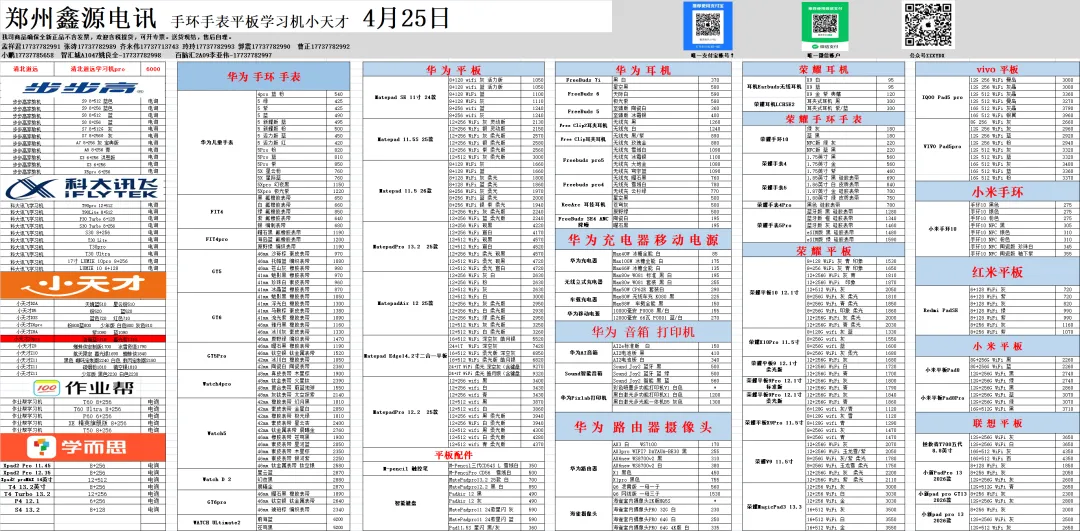Viewport: 1080px width, 531px height.
Task: Select the red 平板配件 header
Action: (455, 455)
